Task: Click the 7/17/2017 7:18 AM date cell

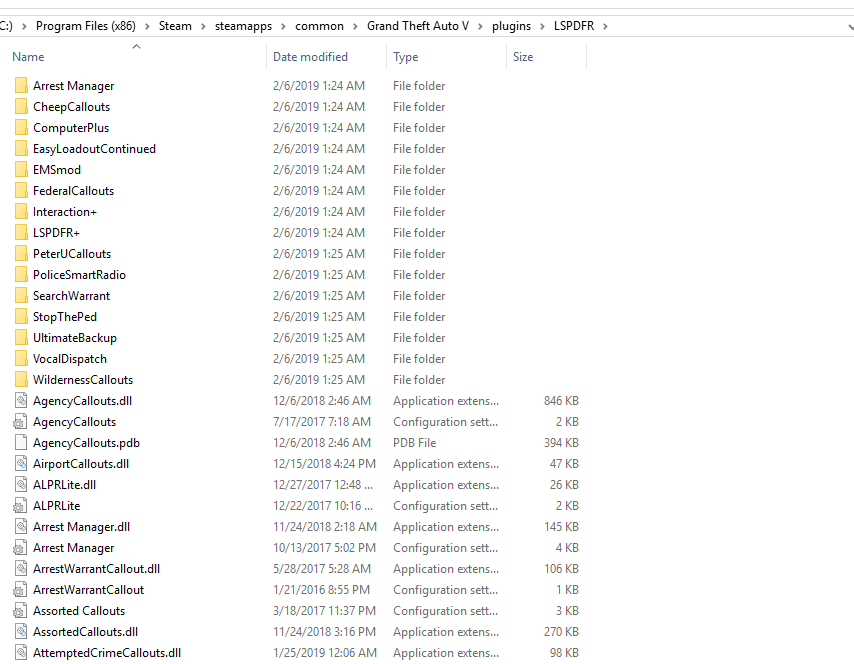Action: coord(322,422)
